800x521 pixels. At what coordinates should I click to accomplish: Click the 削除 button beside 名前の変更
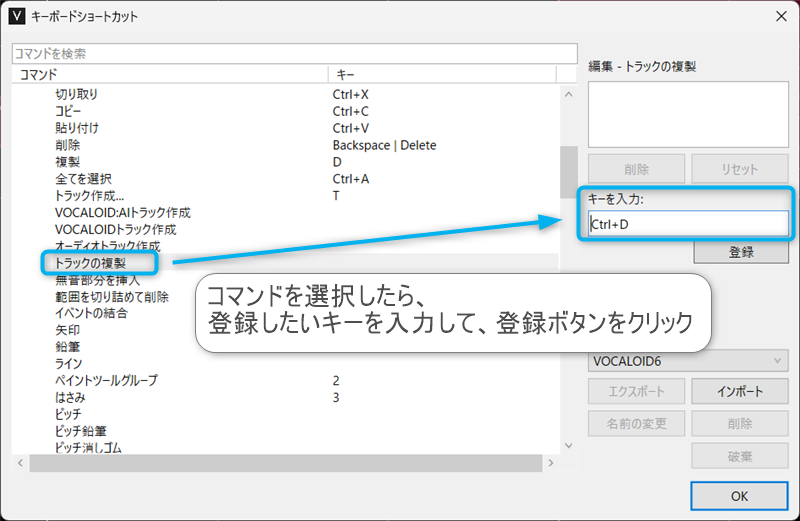pos(740,424)
